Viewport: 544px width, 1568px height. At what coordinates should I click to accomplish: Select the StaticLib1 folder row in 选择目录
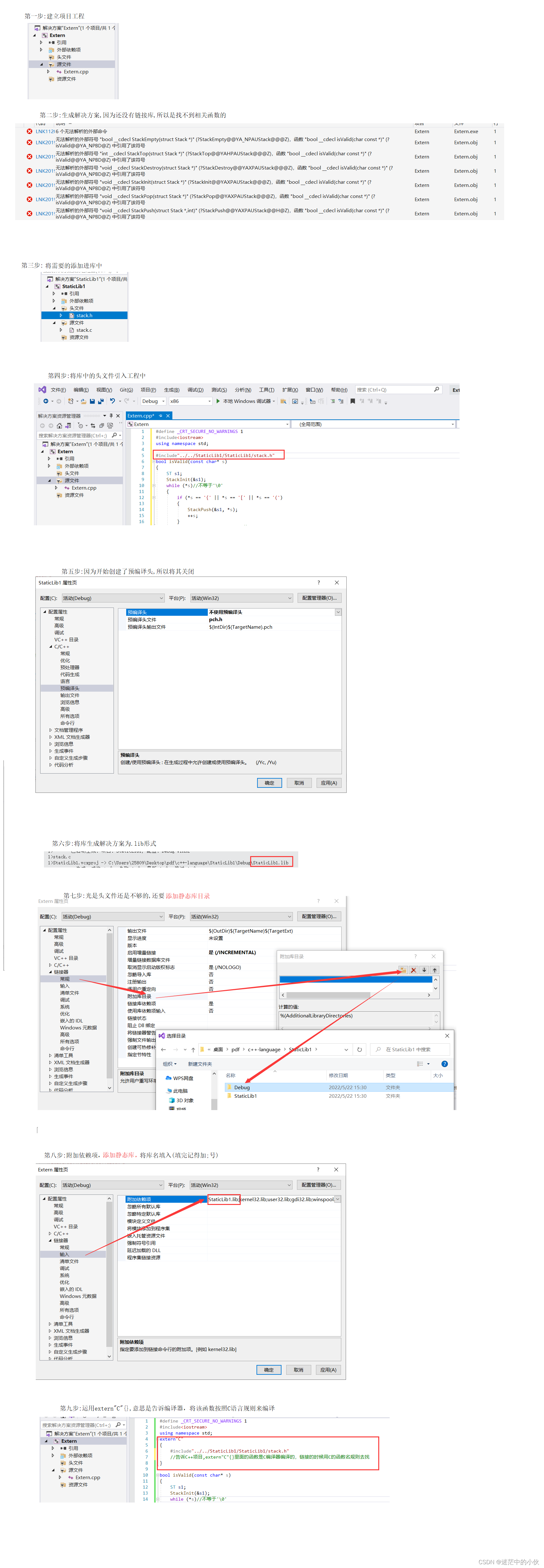coord(340,1096)
